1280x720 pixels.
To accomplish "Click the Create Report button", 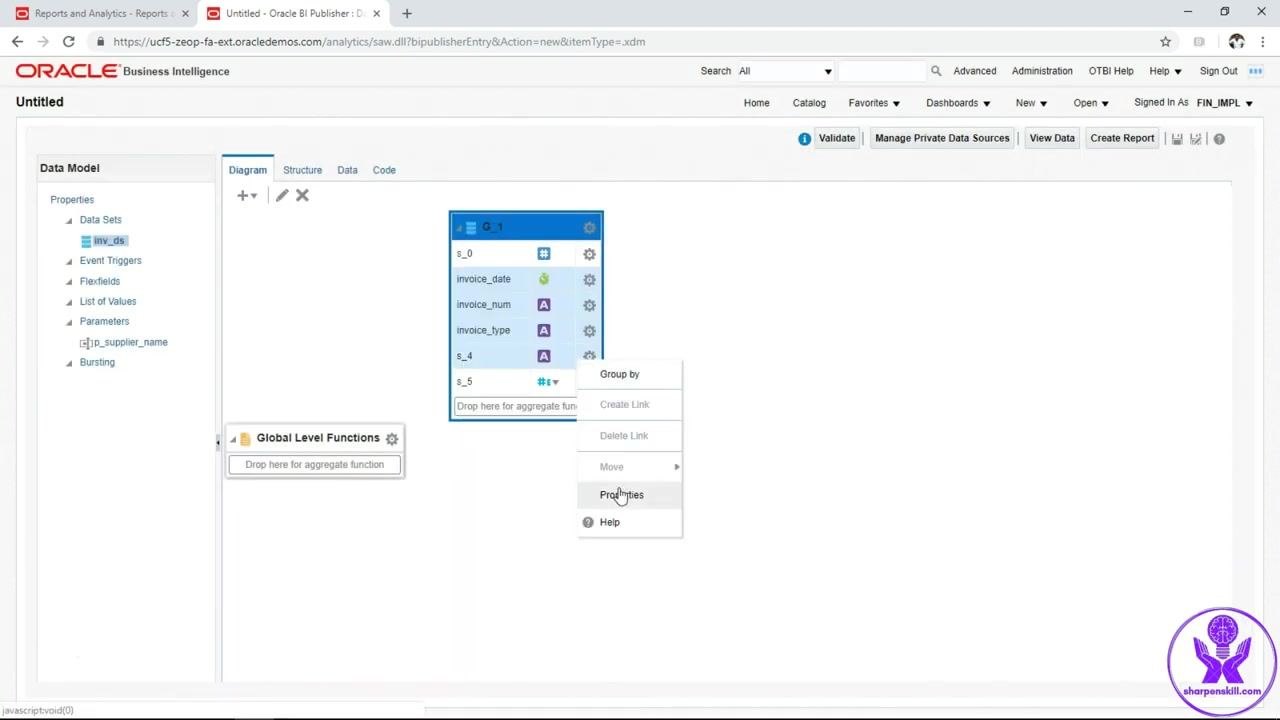I will pyautogui.click(x=1122, y=138).
